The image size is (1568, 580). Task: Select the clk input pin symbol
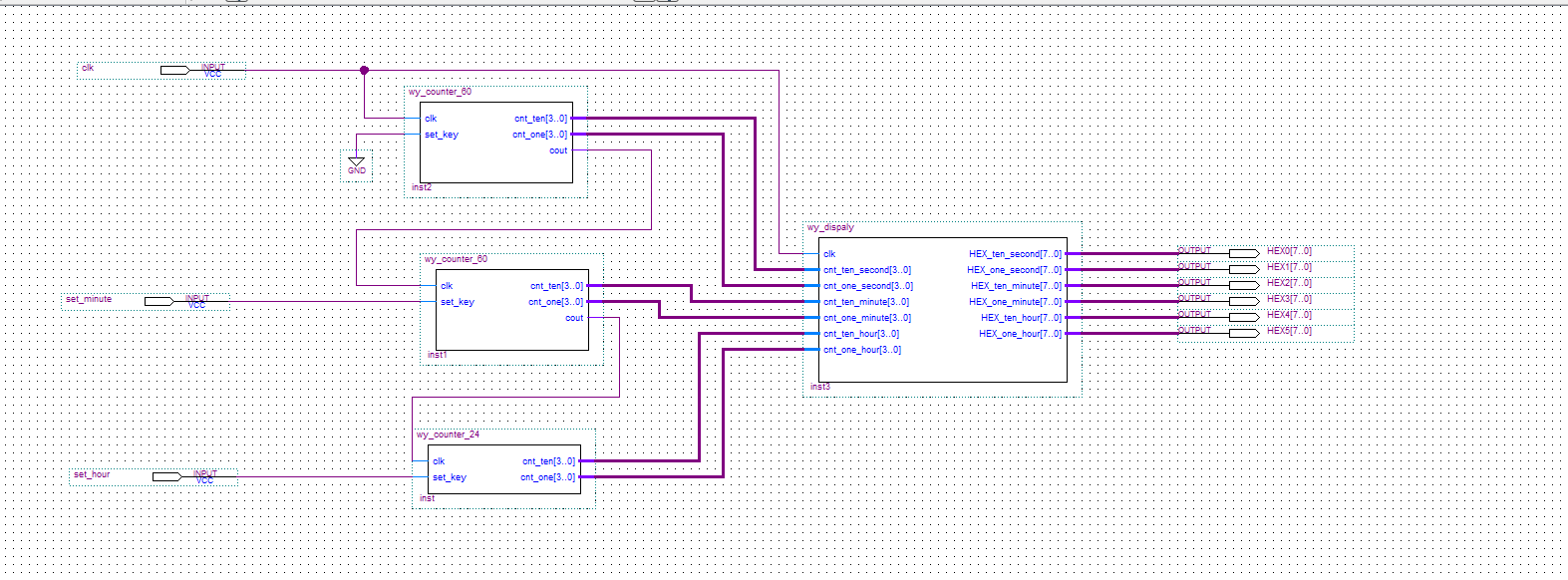coord(174,70)
